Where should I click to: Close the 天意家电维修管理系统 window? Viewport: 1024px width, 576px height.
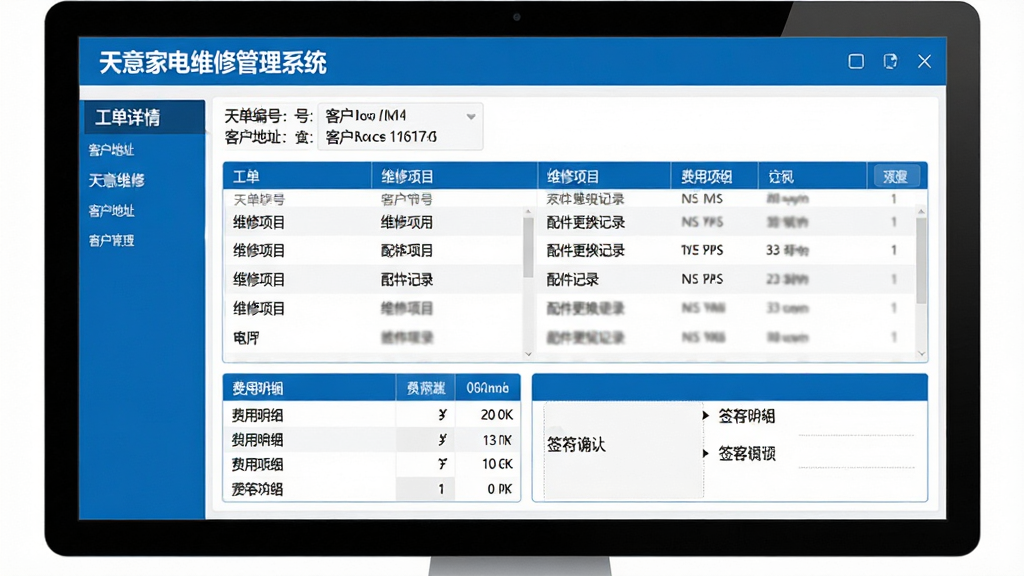[924, 61]
